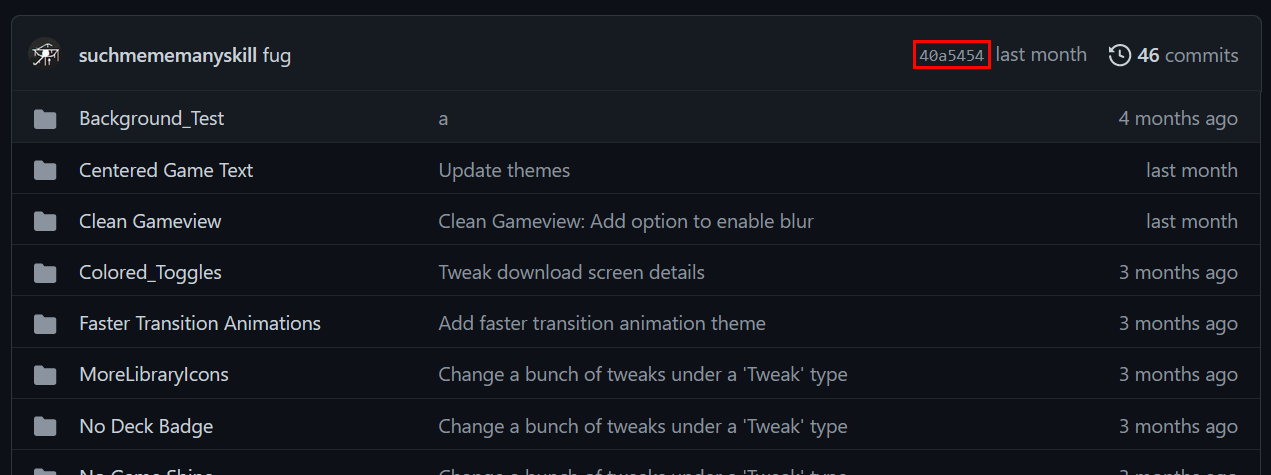The height and width of the screenshot is (475, 1271).
Task: Click the Colored_Toggles folder icon
Action: tap(45, 273)
